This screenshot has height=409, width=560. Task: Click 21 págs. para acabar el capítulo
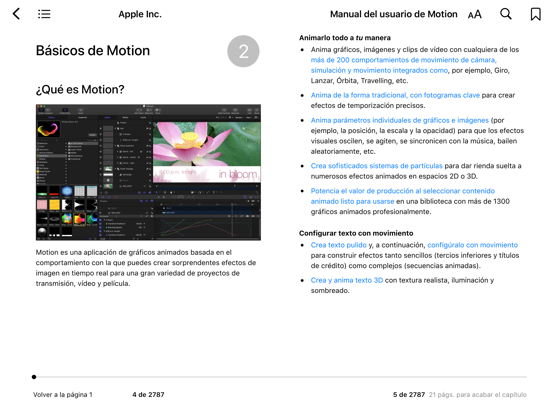(478, 395)
